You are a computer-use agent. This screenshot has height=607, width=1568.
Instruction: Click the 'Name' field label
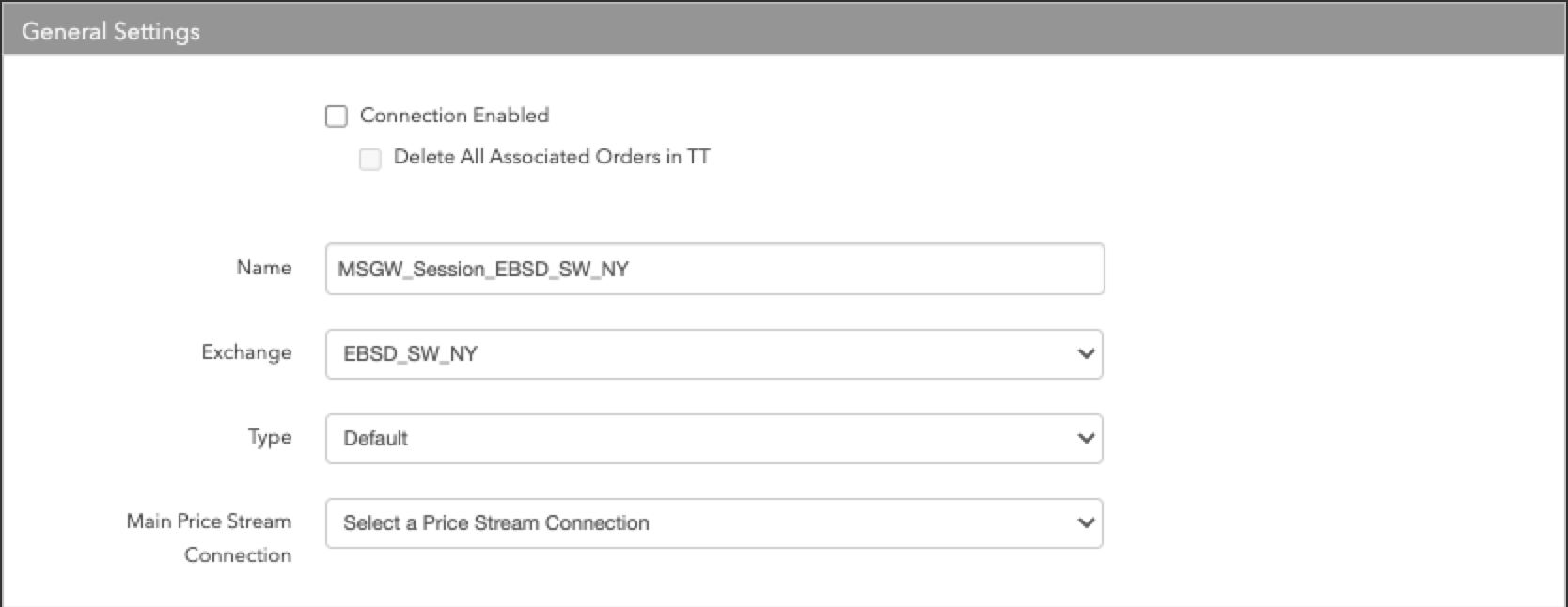click(x=264, y=268)
